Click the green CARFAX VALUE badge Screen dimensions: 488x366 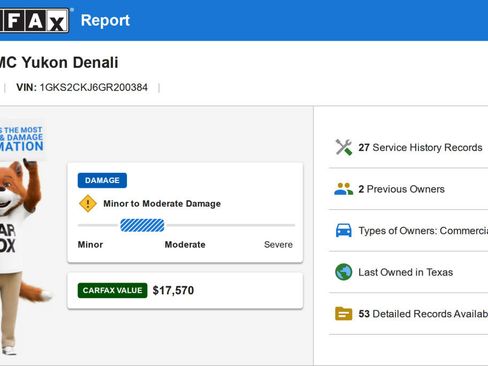click(x=112, y=290)
